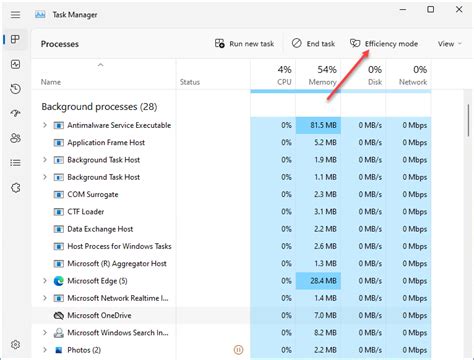
Task: Click the 28.4 MB memory cell
Action: tap(318, 281)
